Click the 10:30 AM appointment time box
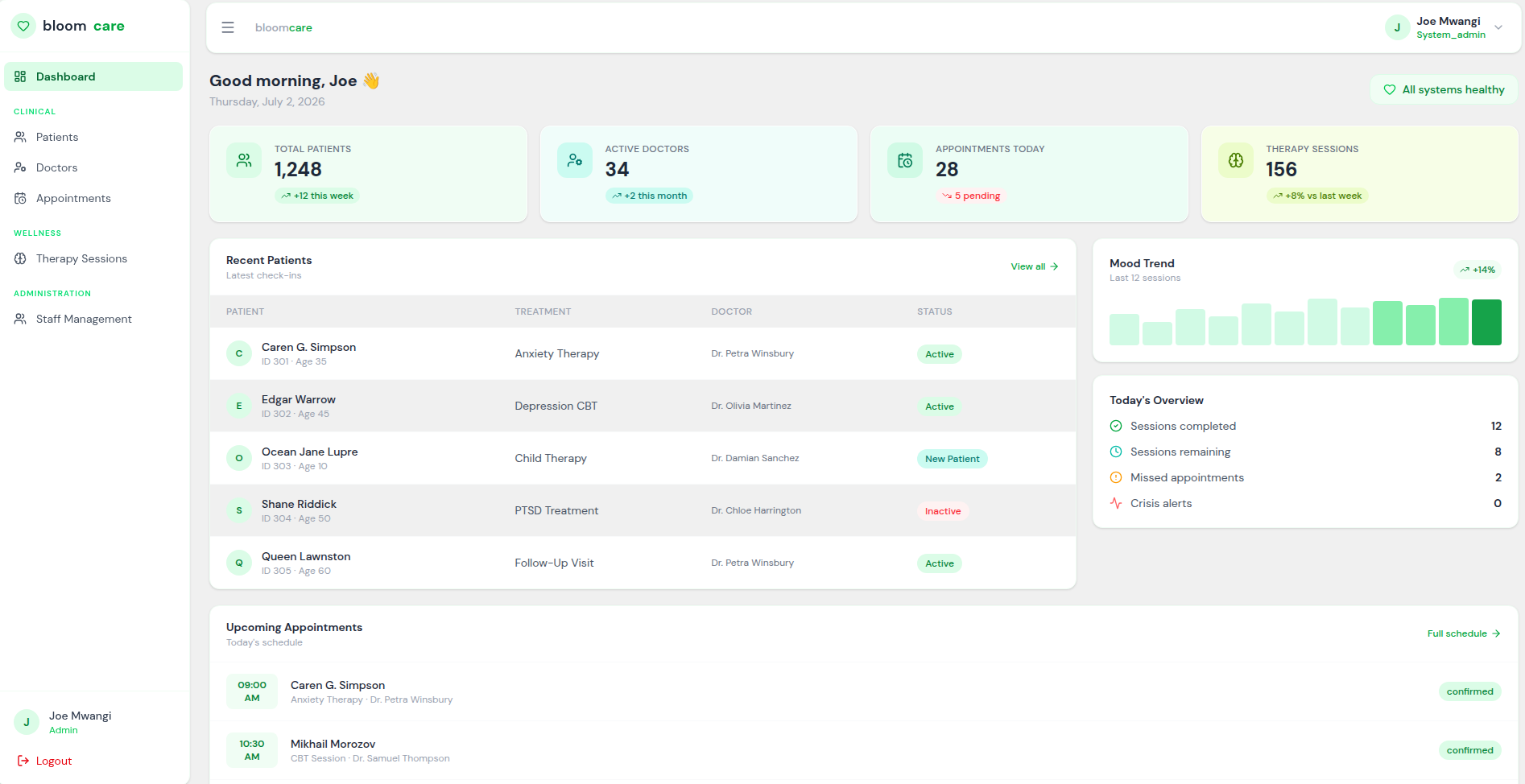This screenshot has width=1525, height=784. (x=252, y=750)
